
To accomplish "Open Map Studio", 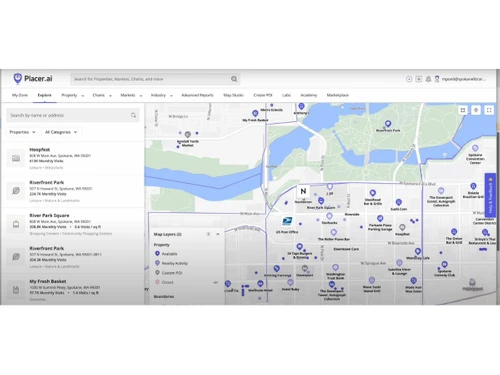I will point(233,95).
